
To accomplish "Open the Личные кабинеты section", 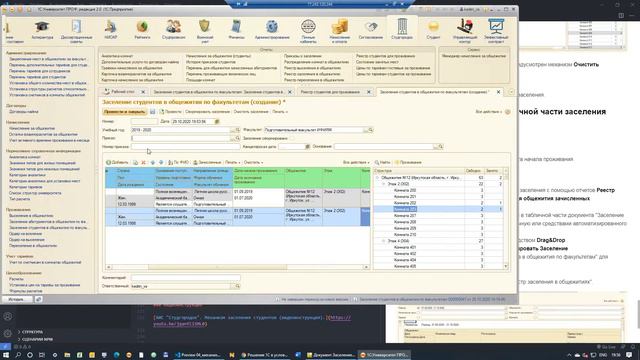I will tap(308, 31).
